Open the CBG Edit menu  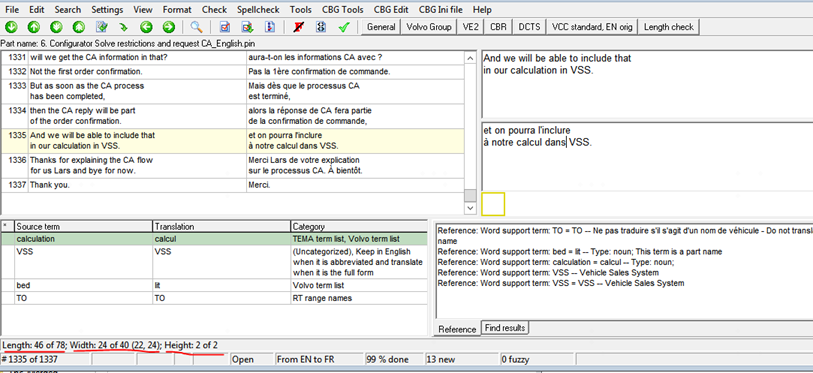[390, 9]
